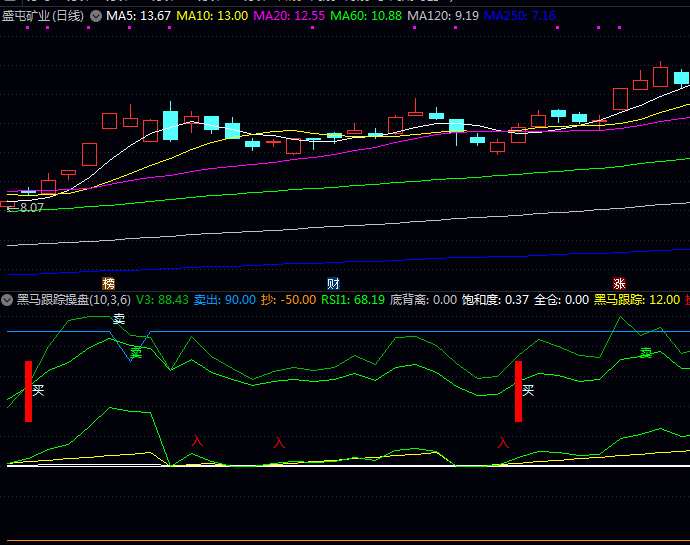Click the leftmost red 入 marker
This screenshot has height=545, width=690.
coord(197,441)
